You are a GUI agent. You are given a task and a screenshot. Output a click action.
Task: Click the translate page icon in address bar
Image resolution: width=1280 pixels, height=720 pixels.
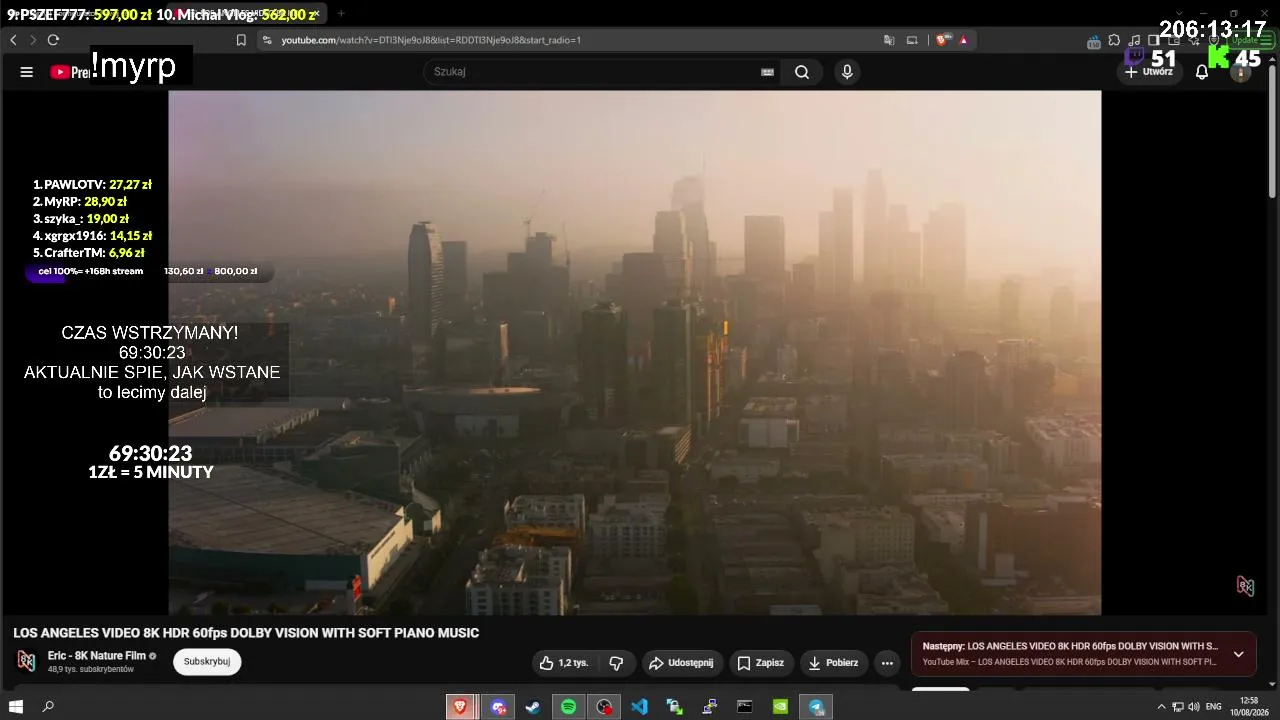tap(889, 40)
